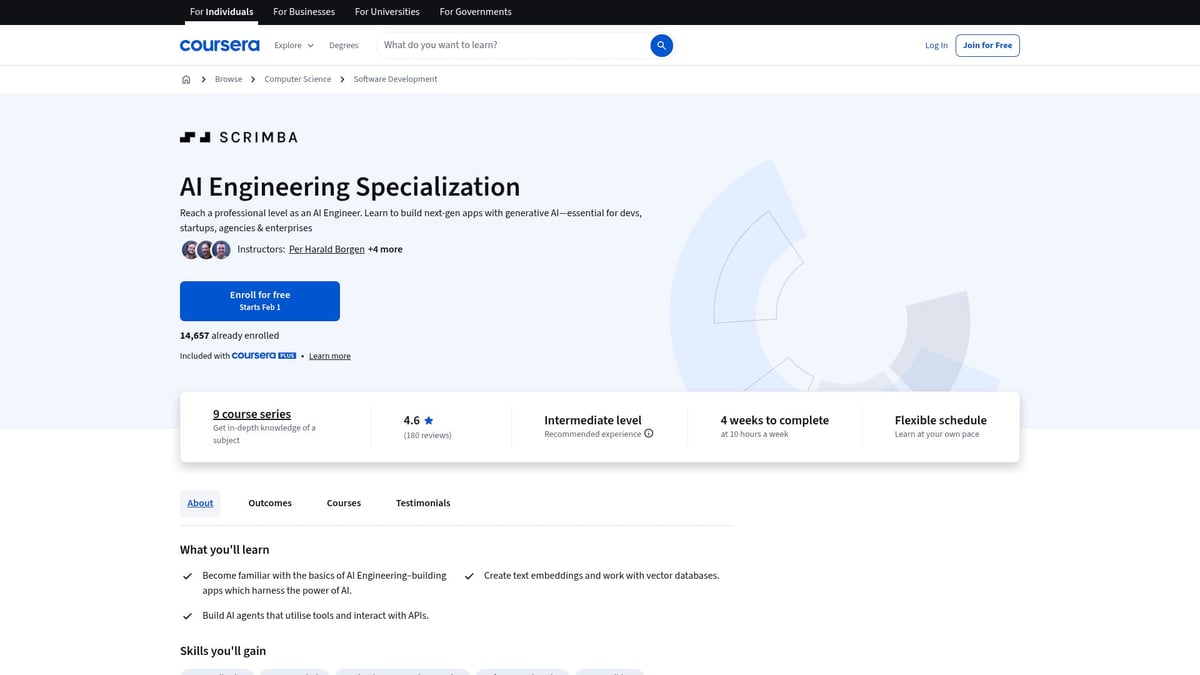Image resolution: width=1200 pixels, height=675 pixels.
Task: Click the Skills you'll gain heading
Action: pyautogui.click(x=223, y=651)
